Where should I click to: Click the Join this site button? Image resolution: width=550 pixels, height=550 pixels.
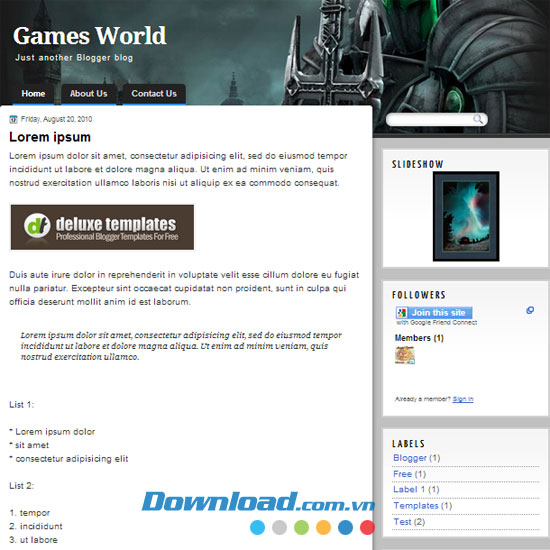click(x=434, y=313)
